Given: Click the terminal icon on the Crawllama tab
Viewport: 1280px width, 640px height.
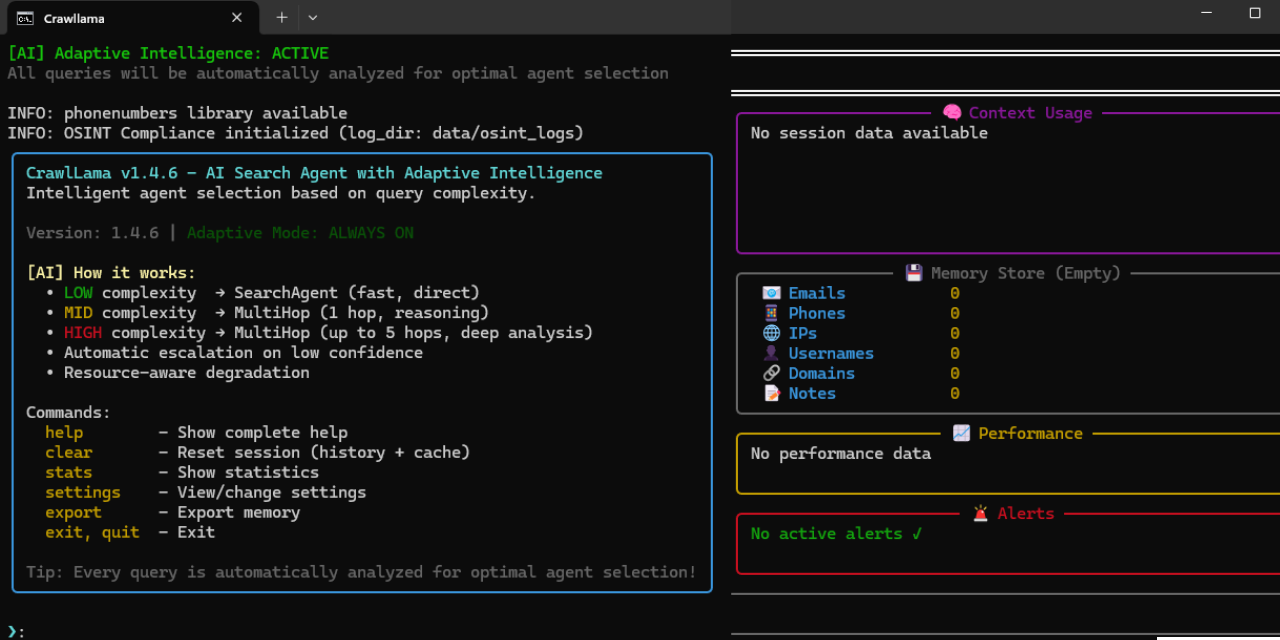Looking at the screenshot, I should click(x=25, y=19).
